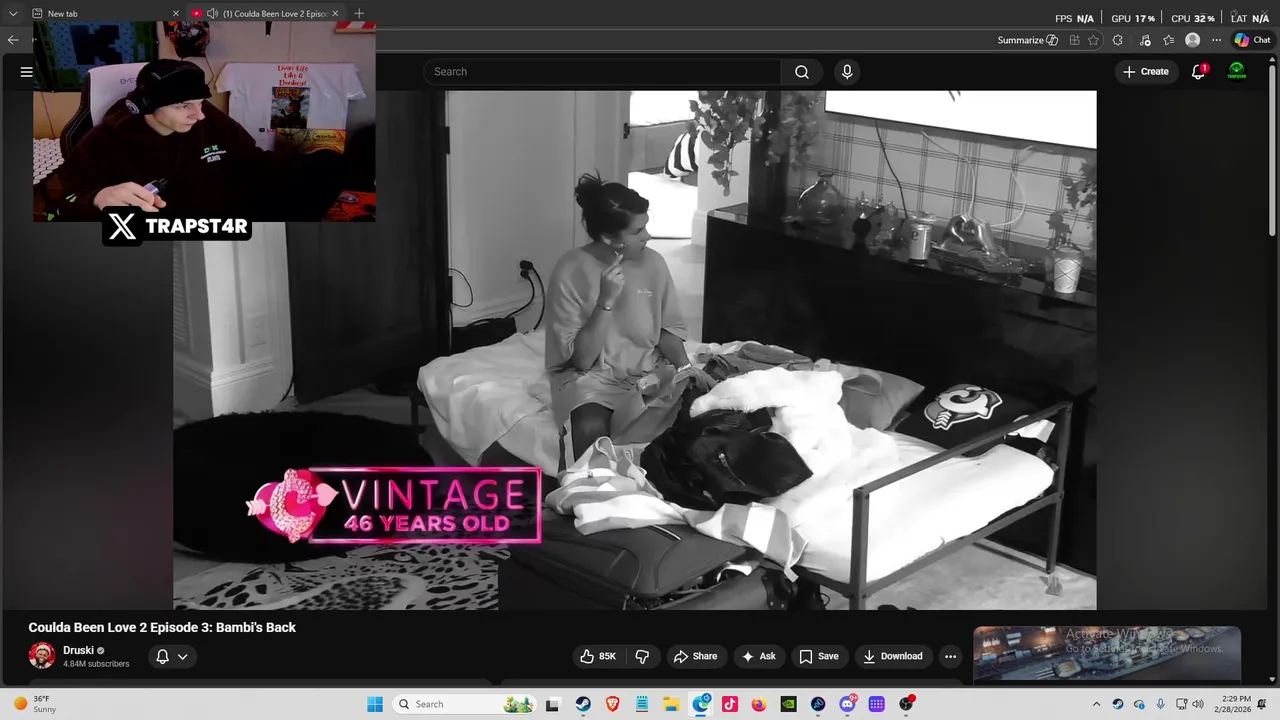Open the Edge favorites list icon
Screen dimensions: 1280x720
tap(1168, 40)
